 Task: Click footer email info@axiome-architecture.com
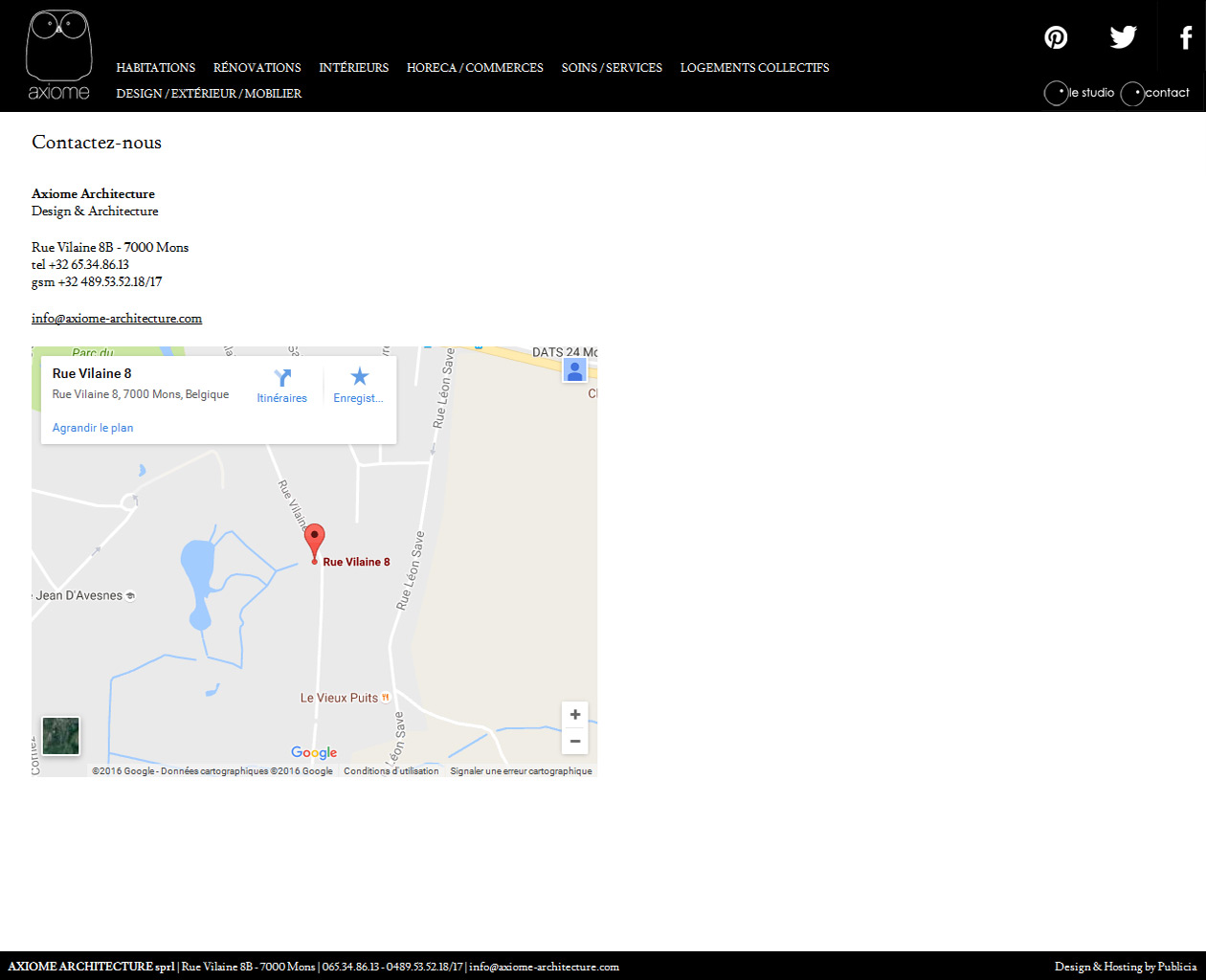544,967
